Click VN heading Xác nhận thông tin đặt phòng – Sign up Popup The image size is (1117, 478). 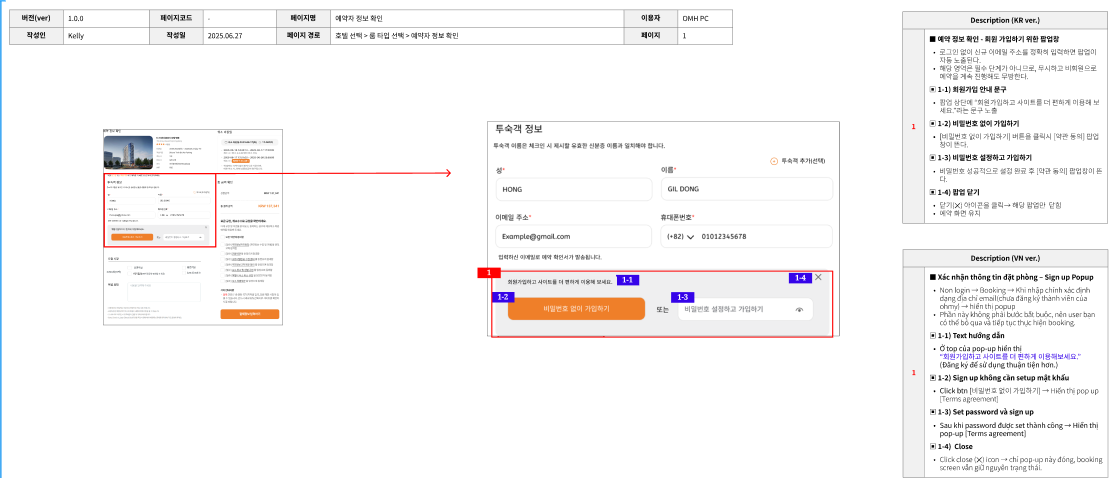(1011, 277)
